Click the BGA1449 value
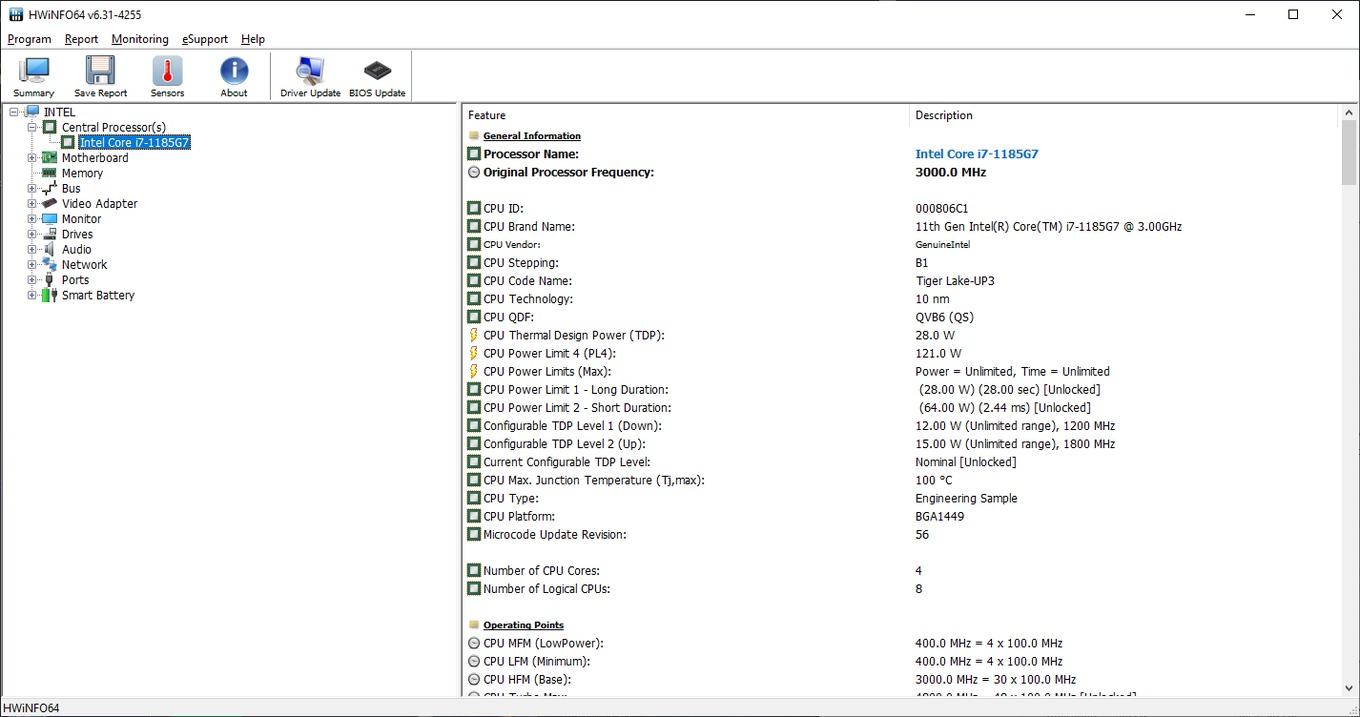The width and height of the screenshot is (1360, 717). tap(940, 516)
